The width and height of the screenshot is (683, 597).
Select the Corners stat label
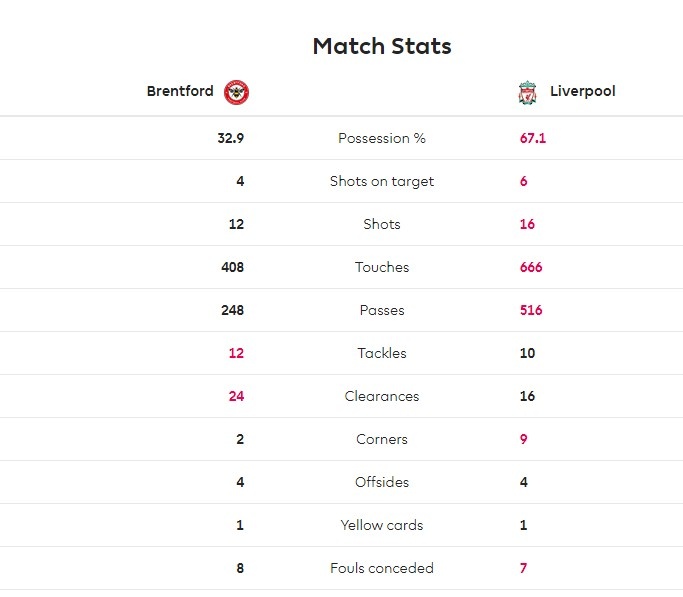(x=382, y=439)
